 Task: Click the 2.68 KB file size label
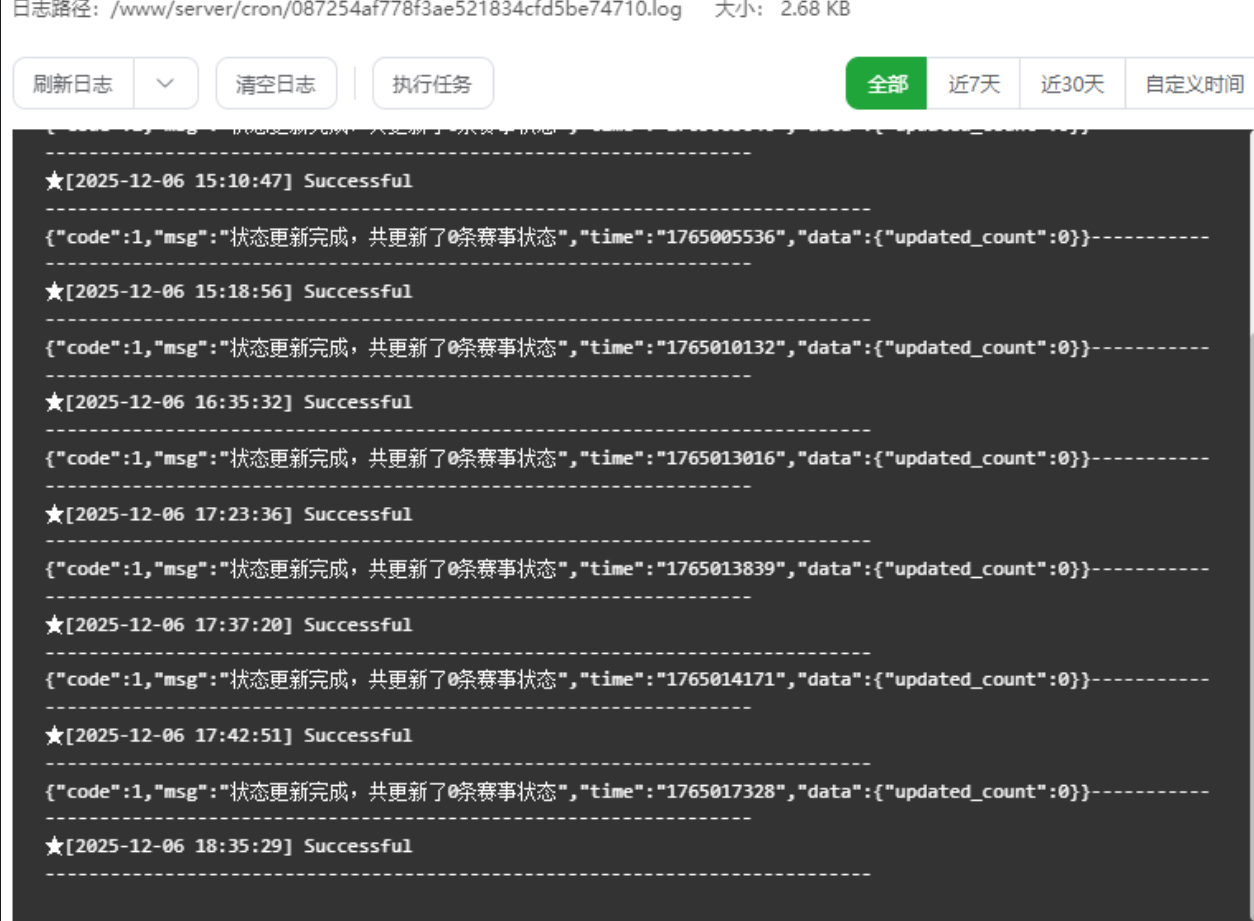click(x=815, y=10)
